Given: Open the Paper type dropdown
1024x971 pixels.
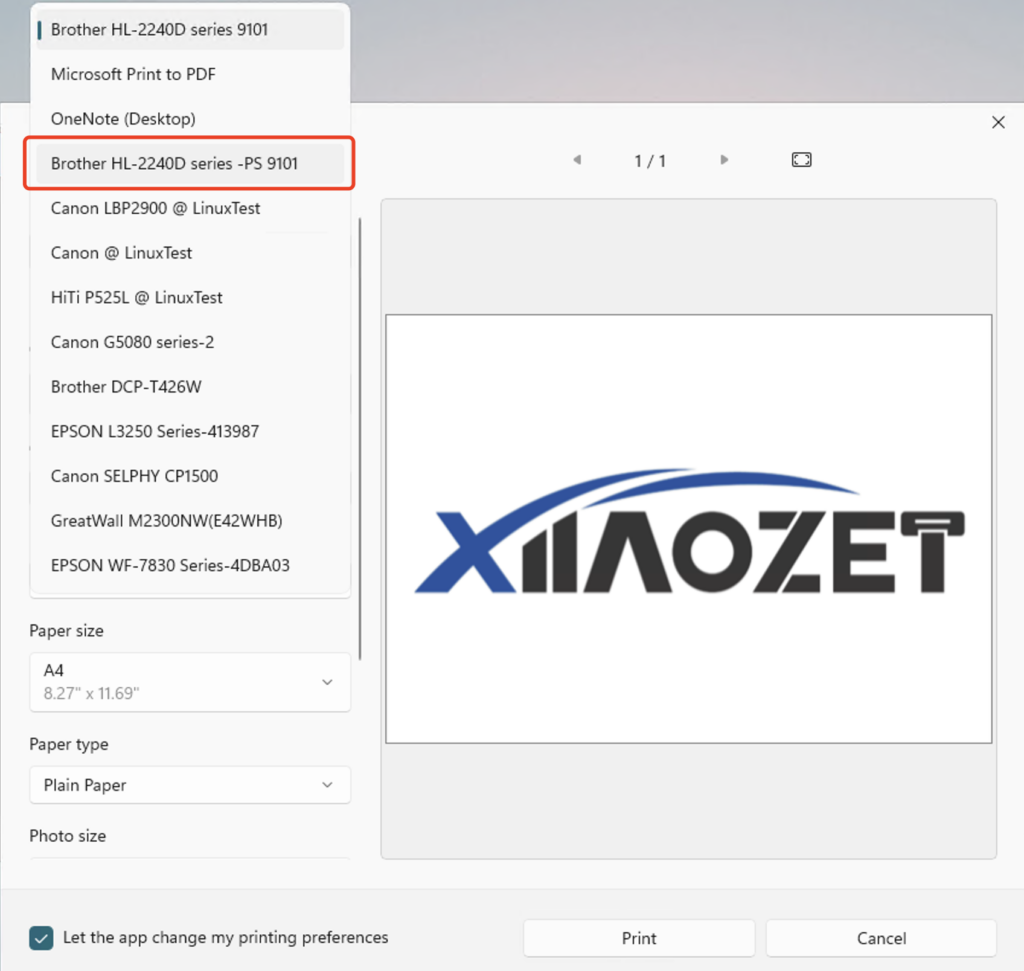Looking at the screenshot, I should point(190,785).
